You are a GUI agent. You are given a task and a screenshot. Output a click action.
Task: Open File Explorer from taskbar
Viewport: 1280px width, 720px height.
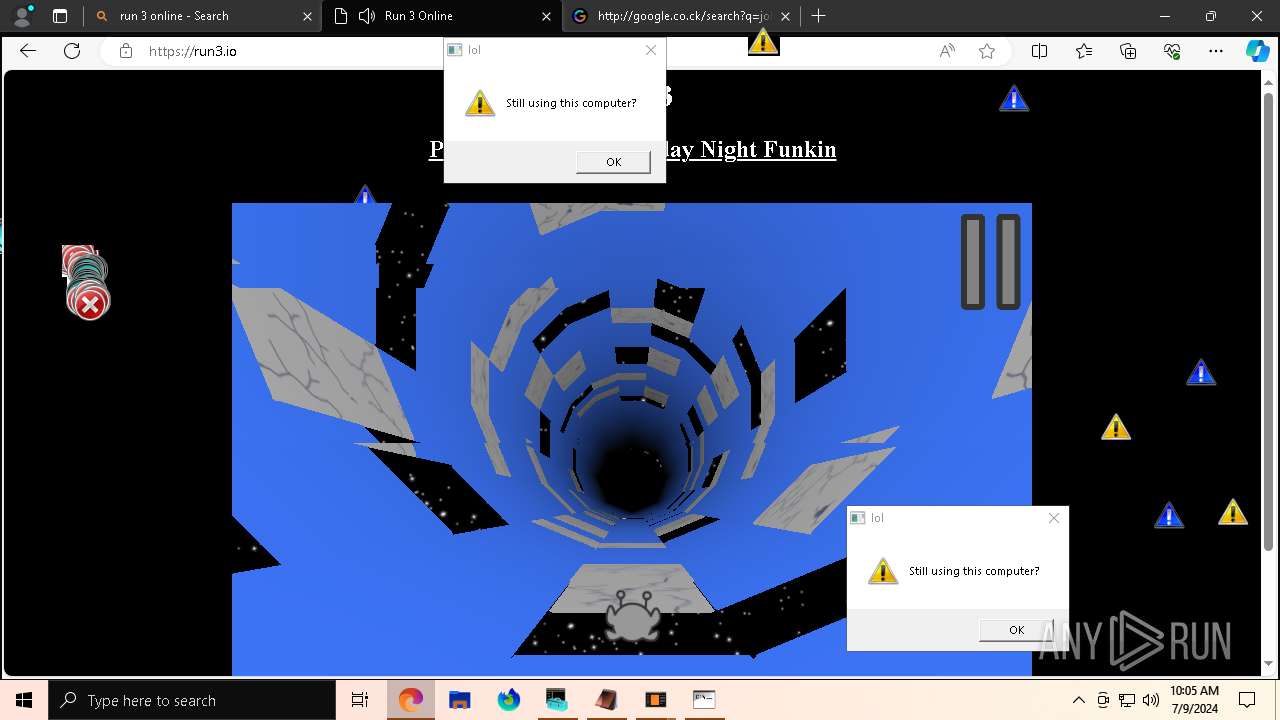point(460,700)
